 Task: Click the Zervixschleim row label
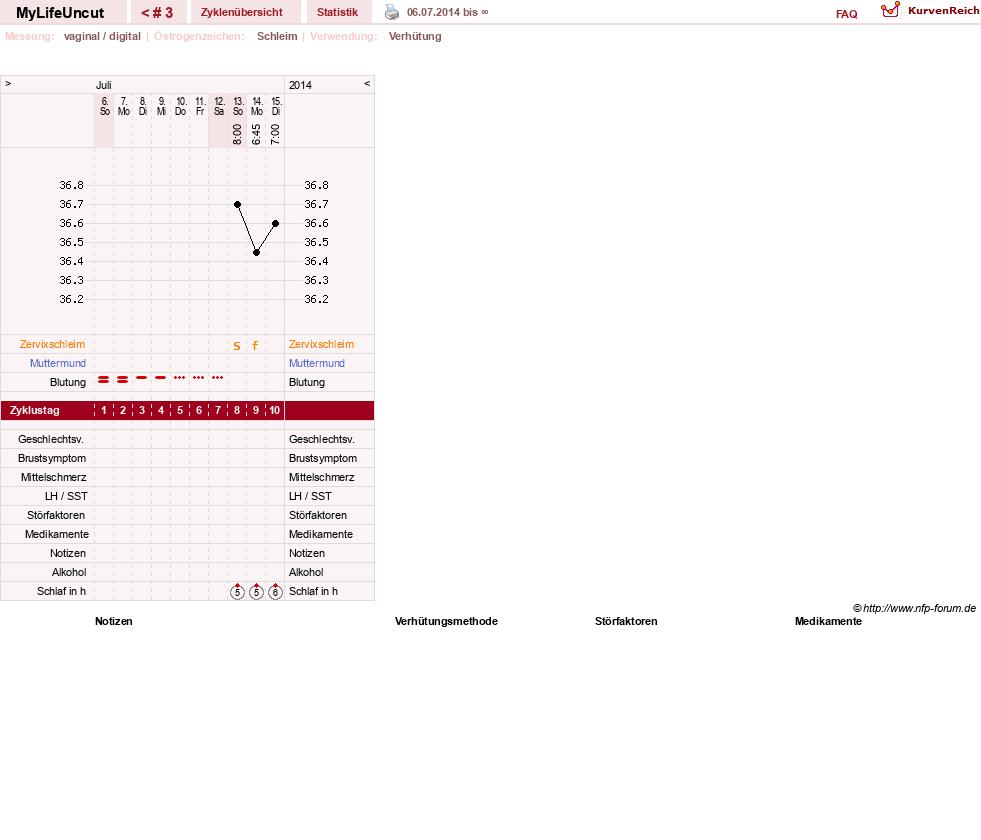[53, 344]
